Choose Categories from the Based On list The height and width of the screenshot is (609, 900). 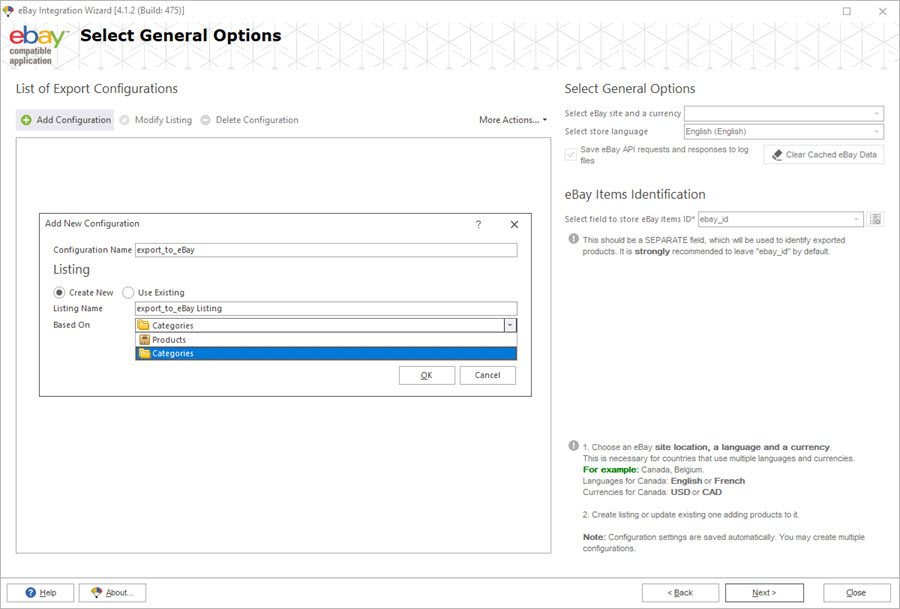coord(326,354)
